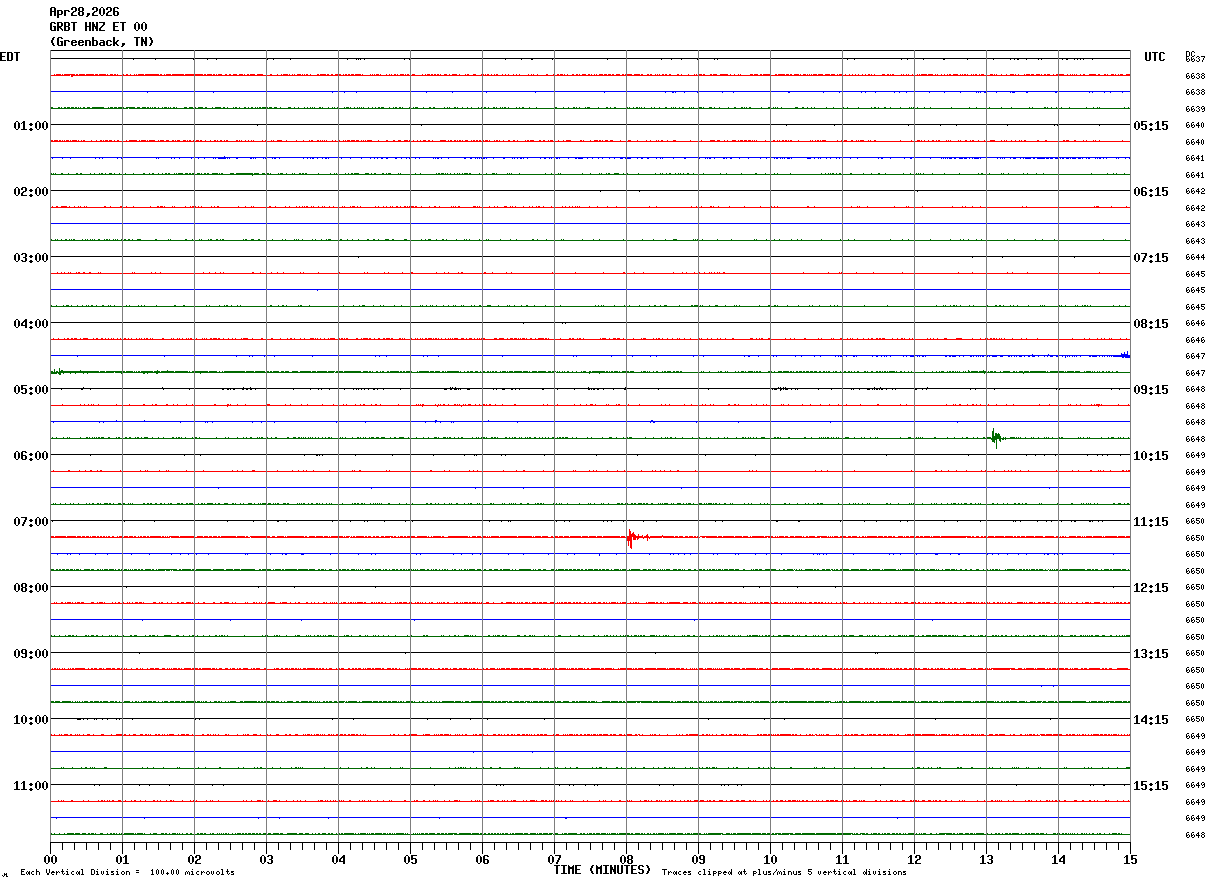This screenshot has width=1210, height=886.
Task: Click the station code "GRBT HNZ ET 00"
Action: pos(98,27)
